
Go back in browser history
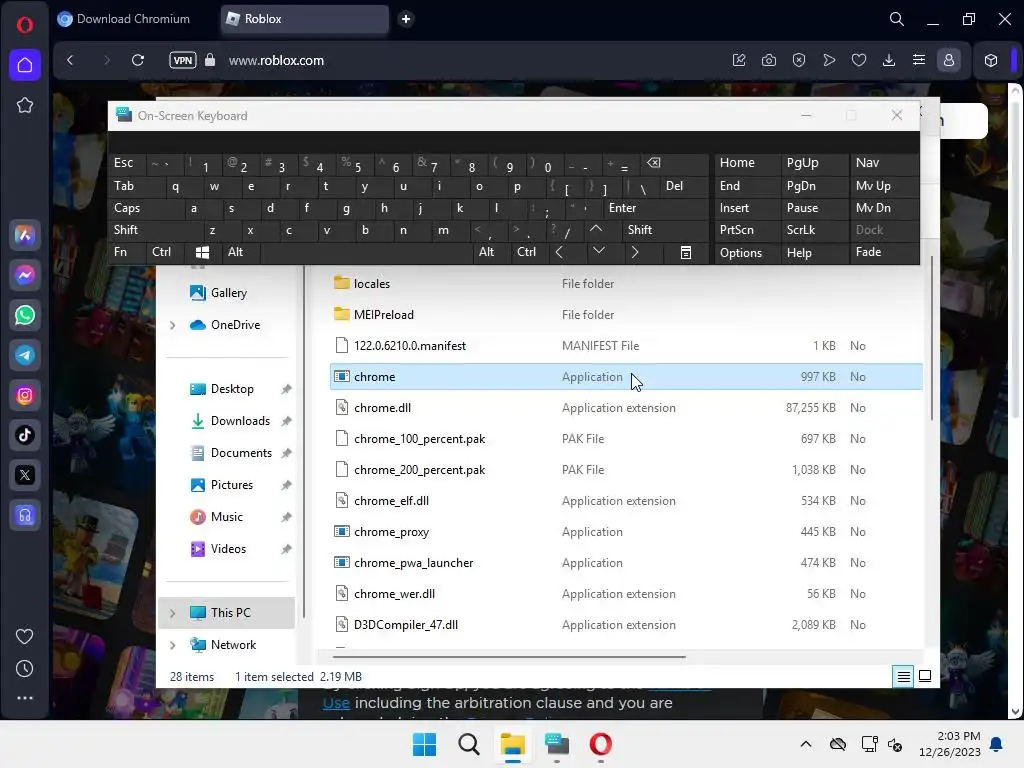pos(71,60)
